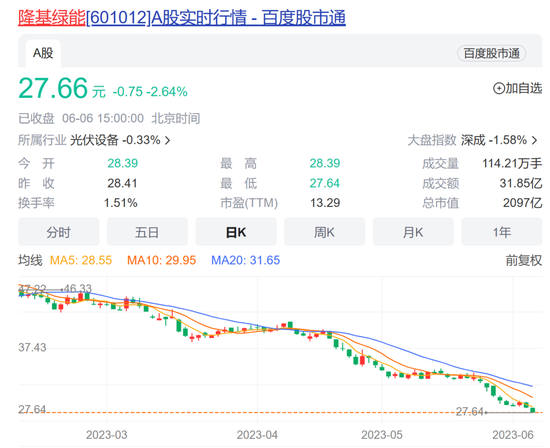This screenshot has width=550, height=448.
Task: Expand the 光伏设备 industry chevron arrow
Action: click(168, 141)
